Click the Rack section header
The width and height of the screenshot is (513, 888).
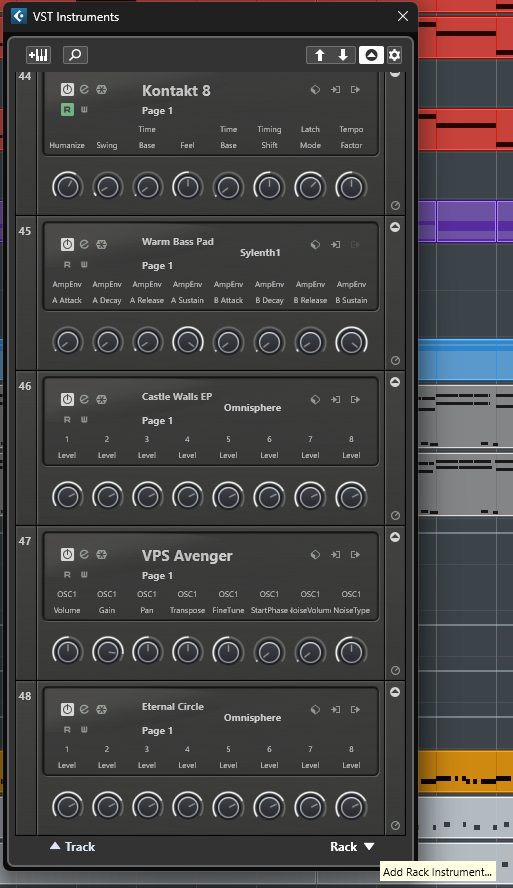(x=352, y=847)
